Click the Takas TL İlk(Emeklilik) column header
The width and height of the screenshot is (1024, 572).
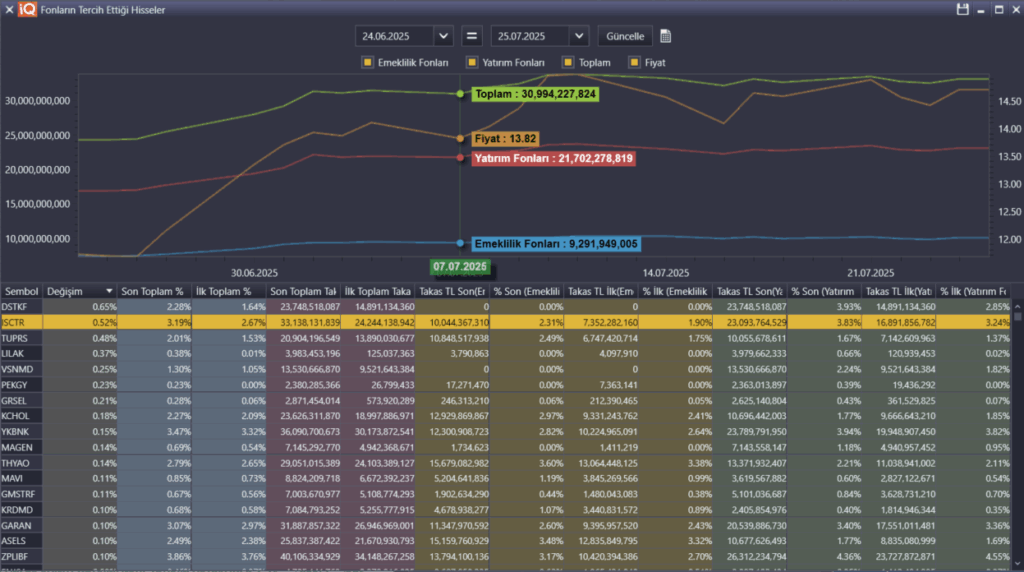tap(601, 291)
